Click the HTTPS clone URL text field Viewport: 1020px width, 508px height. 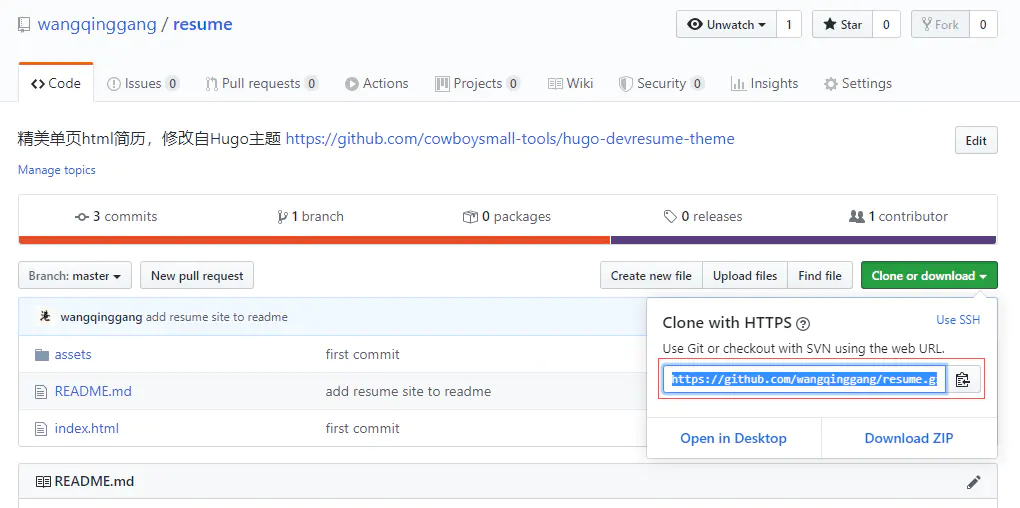[804, 380]
